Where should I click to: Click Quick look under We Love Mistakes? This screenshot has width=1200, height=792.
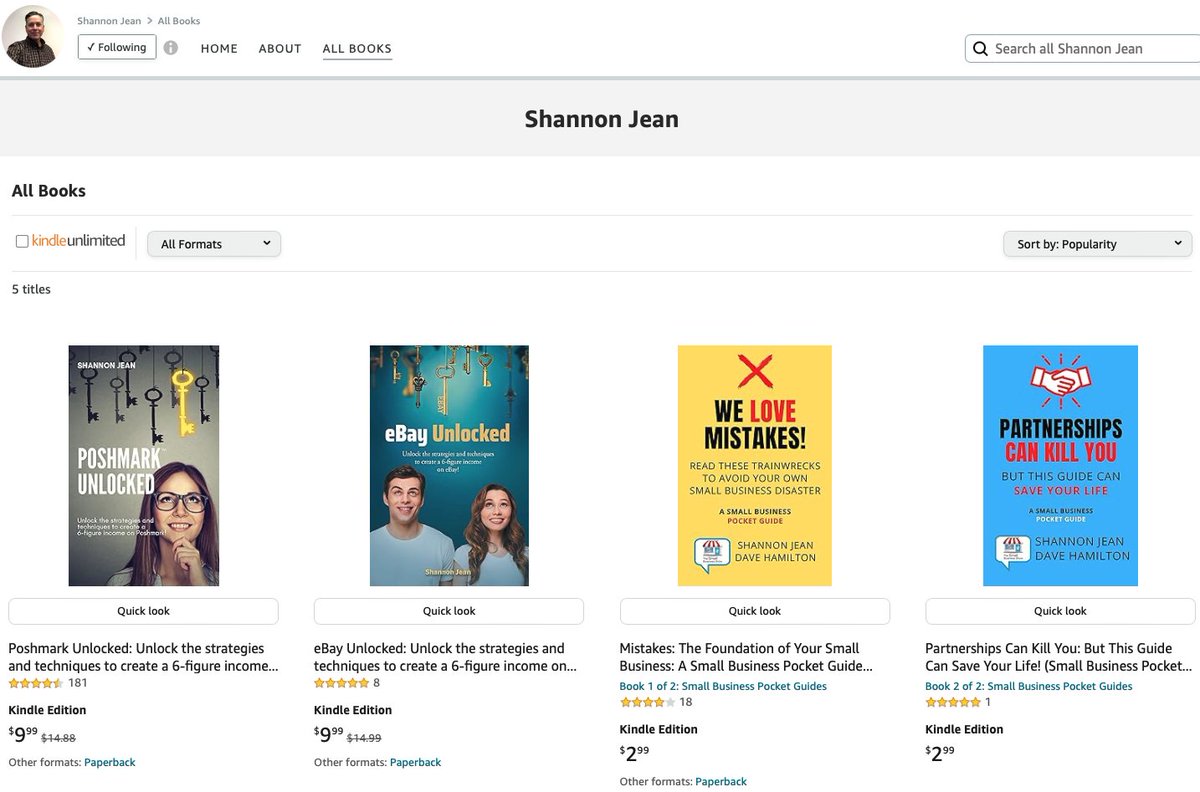point(755,611)
